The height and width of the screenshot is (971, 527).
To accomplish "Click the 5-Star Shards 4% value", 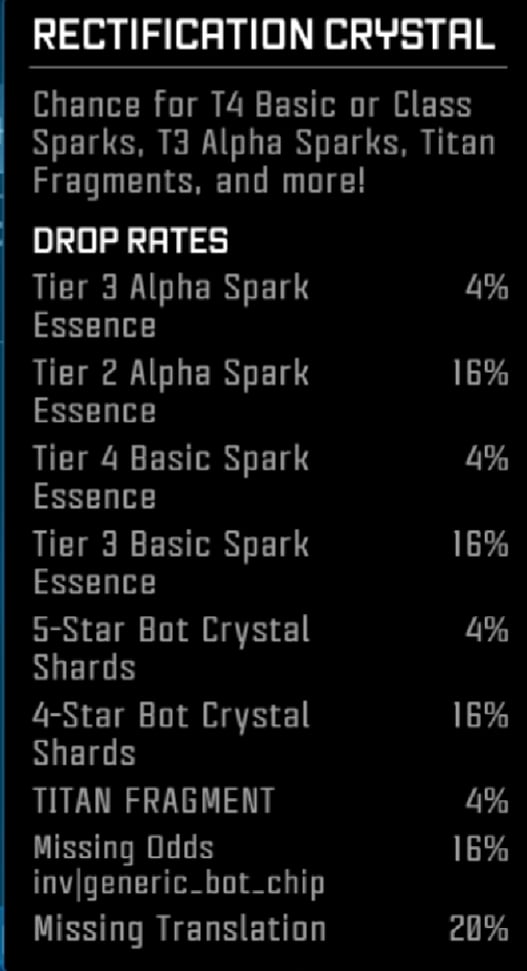I will pos(487,630).
